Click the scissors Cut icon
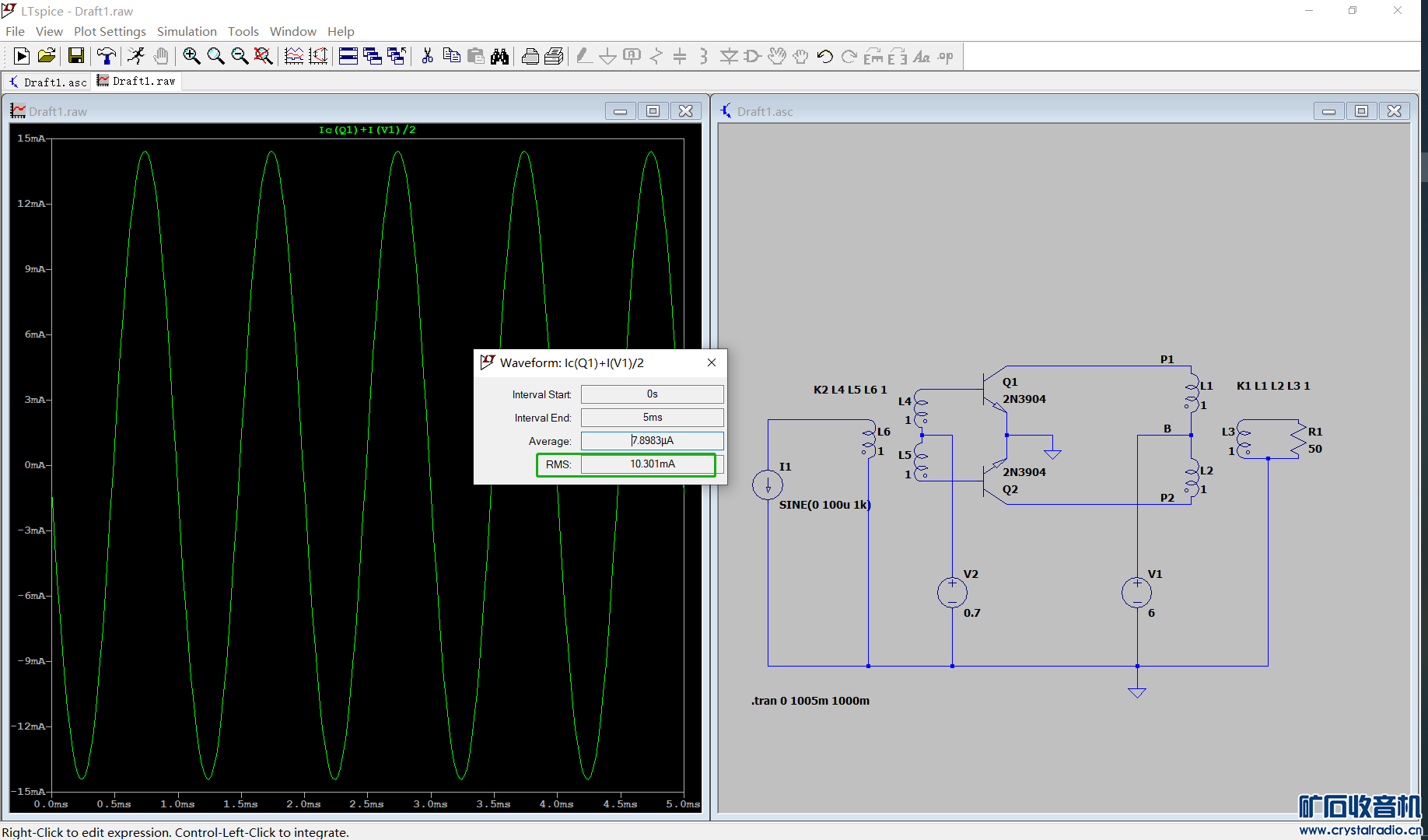This screenshot has height=840, width=1428. point(427,56)
